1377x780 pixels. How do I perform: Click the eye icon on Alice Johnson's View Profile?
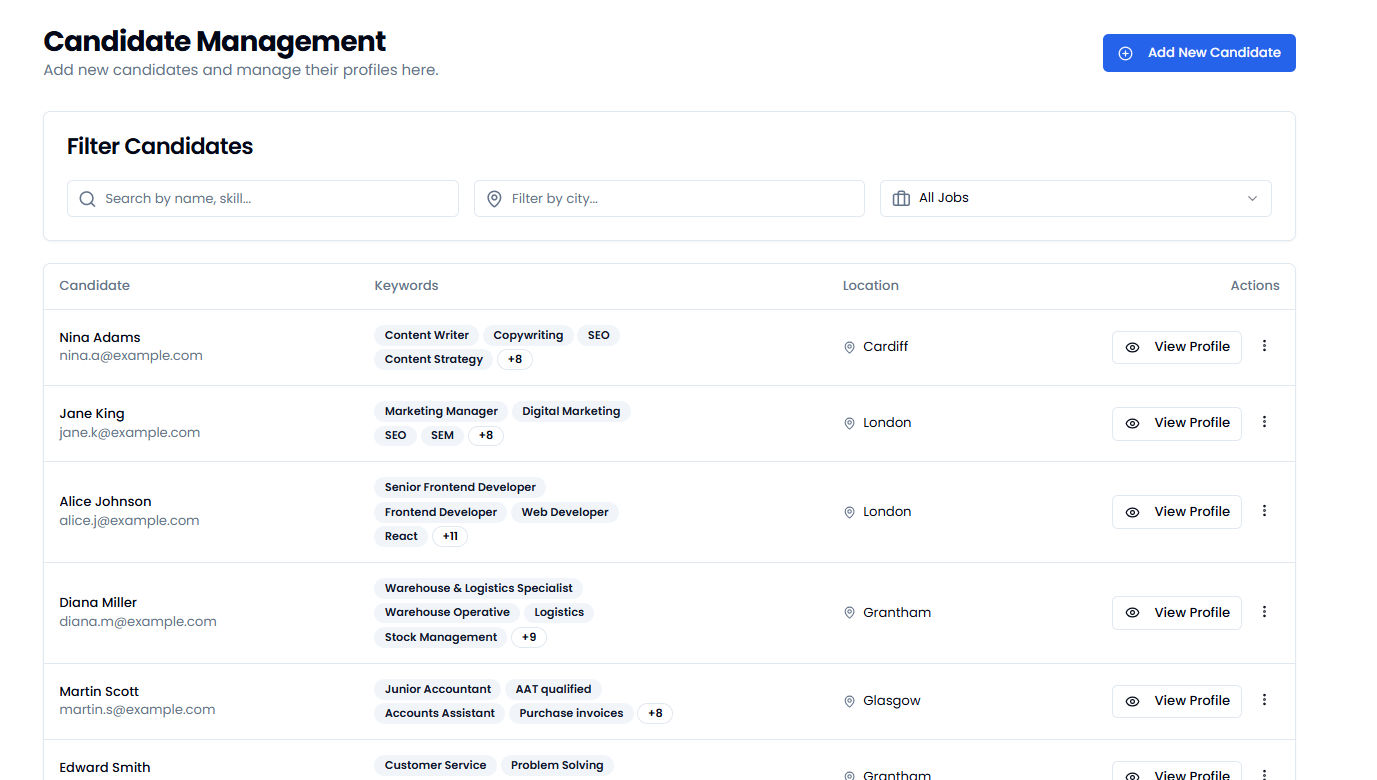pyautogui.click(x=1133, y=511)
